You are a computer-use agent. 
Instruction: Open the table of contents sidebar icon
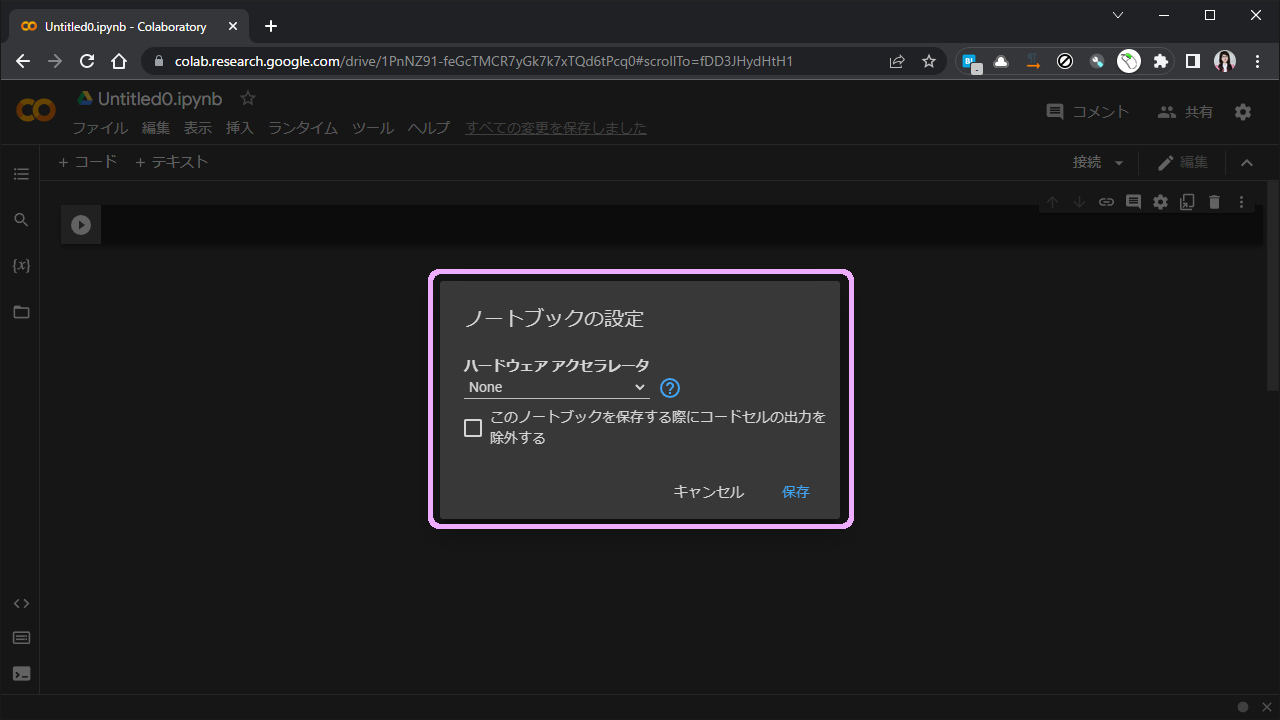21,174
